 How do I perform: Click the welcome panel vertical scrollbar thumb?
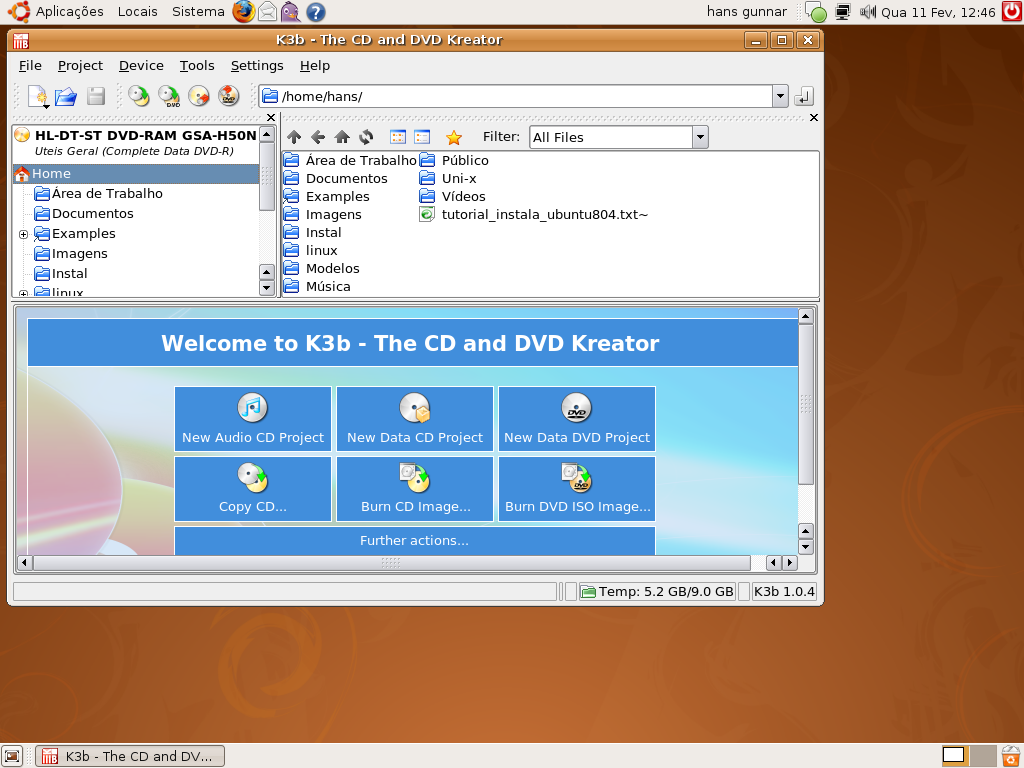coord(806,404)
